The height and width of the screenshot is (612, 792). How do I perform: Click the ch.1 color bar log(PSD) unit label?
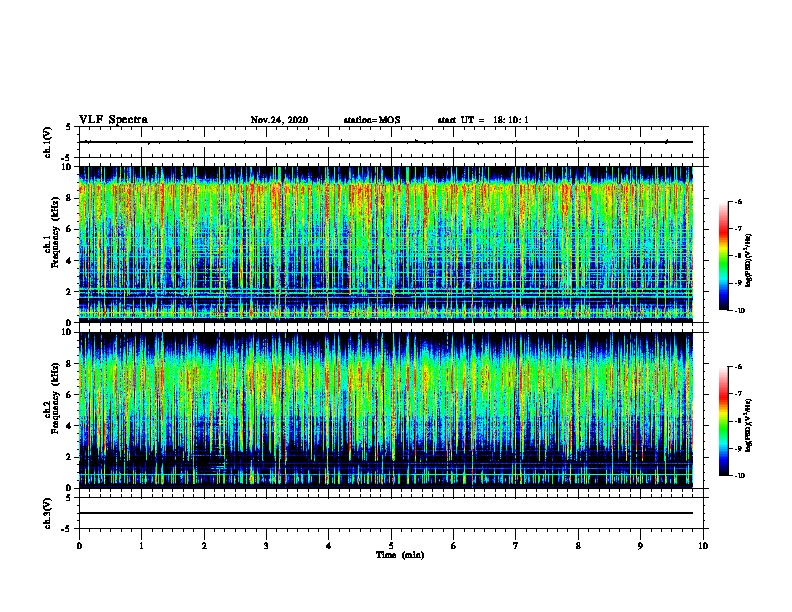coord(749,260)
